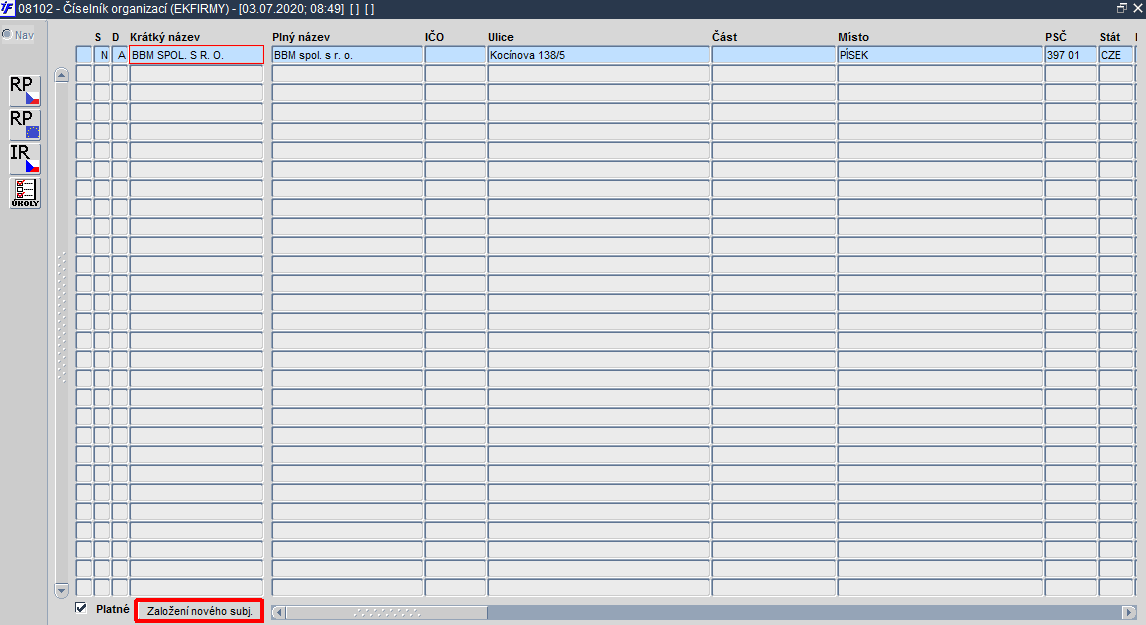Image resolution: width=1146 pixels, height=625 pixels.
Task: Click the Krátký název field BBM SPOL. S R. O.
Action: click(x=196, y=55)
